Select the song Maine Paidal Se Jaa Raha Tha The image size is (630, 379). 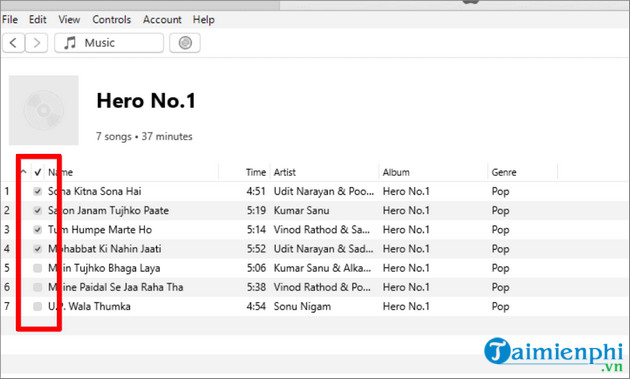(116, 287)
